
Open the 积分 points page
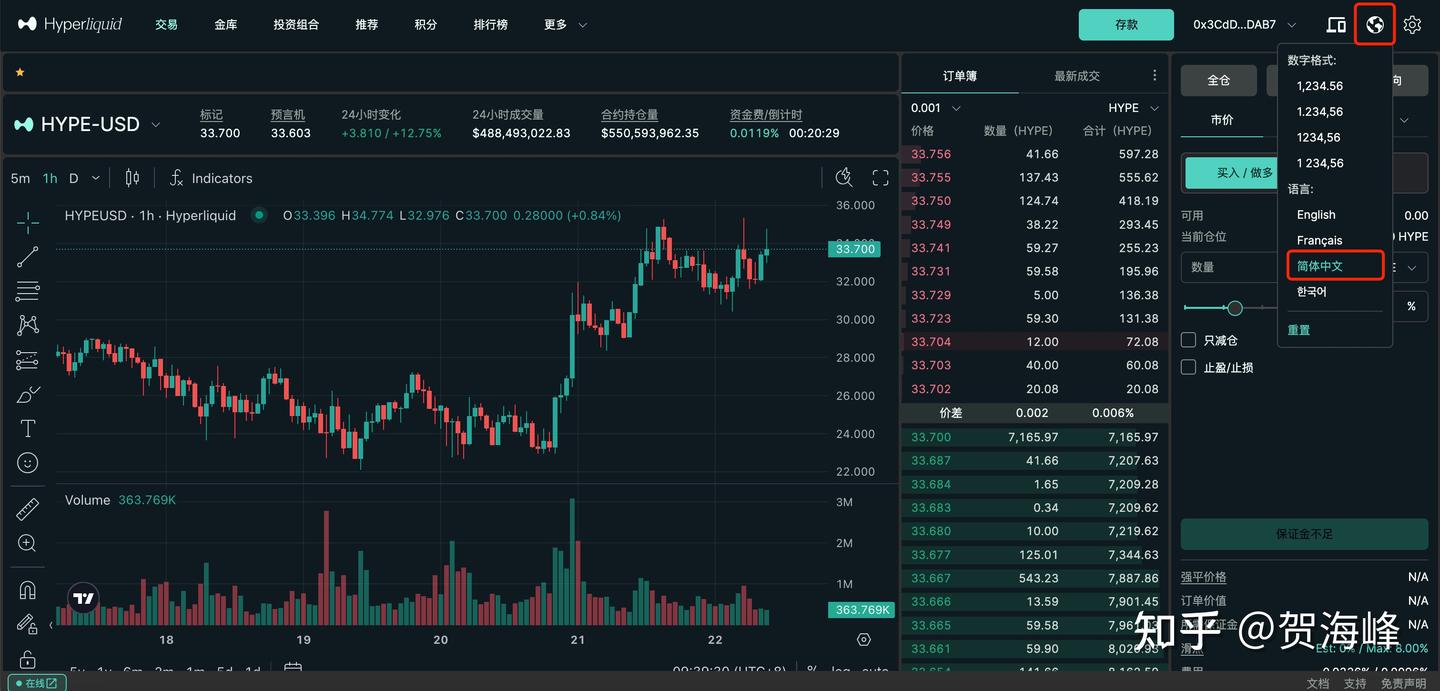point(426,24)
